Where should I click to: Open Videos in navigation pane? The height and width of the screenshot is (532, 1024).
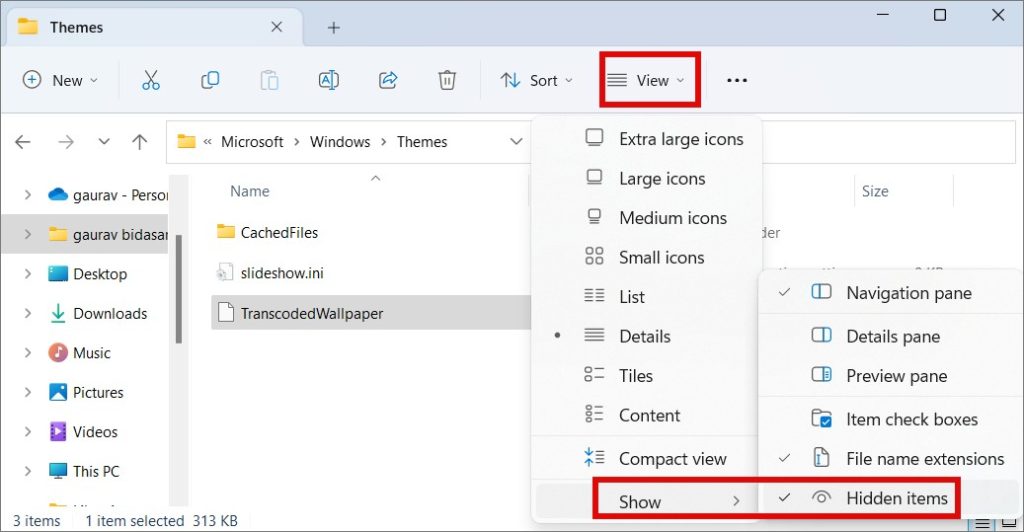point(83,431)
